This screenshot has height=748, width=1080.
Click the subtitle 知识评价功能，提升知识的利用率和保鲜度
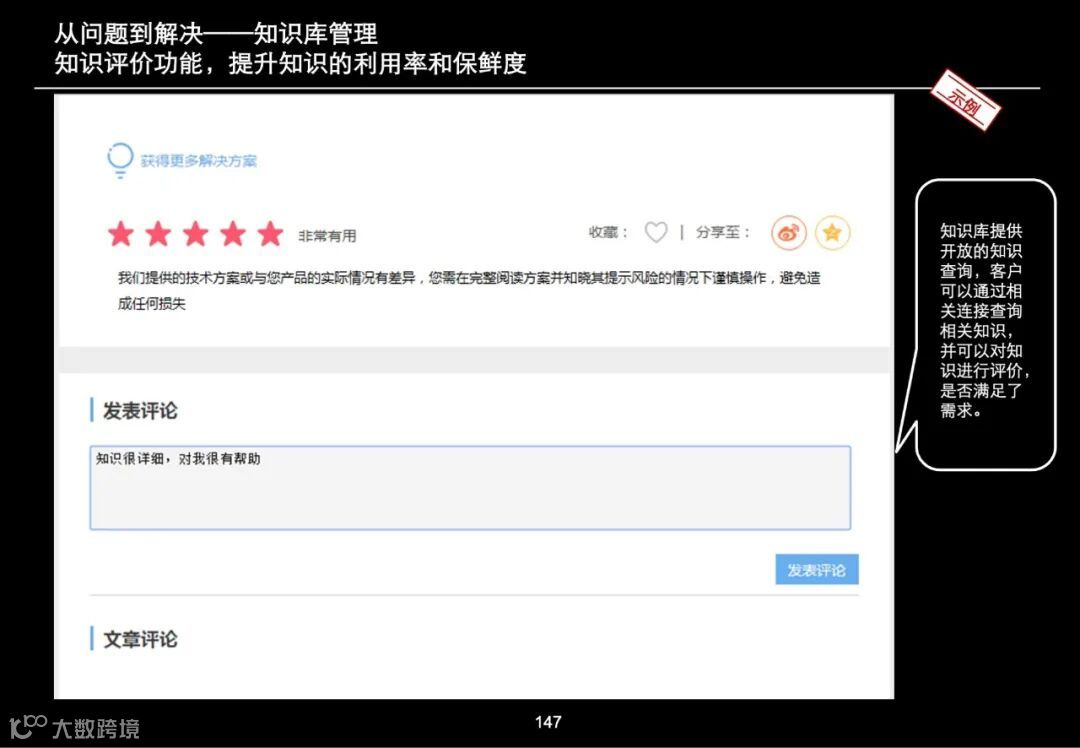(x=291, y=63)
